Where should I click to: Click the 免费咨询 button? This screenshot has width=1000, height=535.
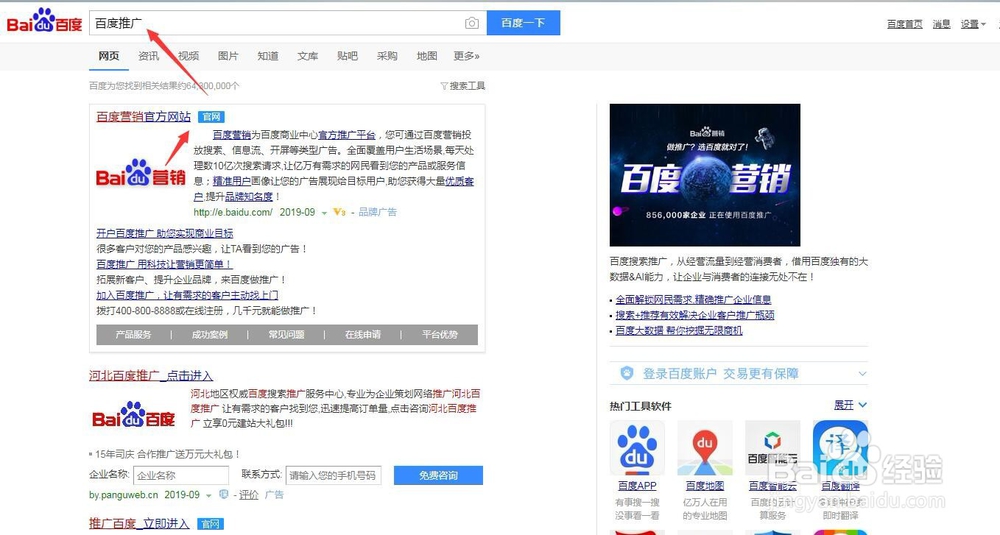coord(438,476)
